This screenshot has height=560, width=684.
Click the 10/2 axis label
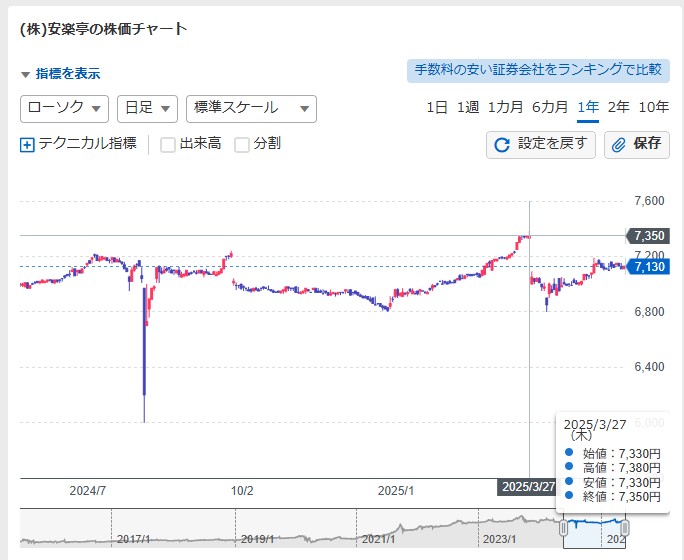242,491
